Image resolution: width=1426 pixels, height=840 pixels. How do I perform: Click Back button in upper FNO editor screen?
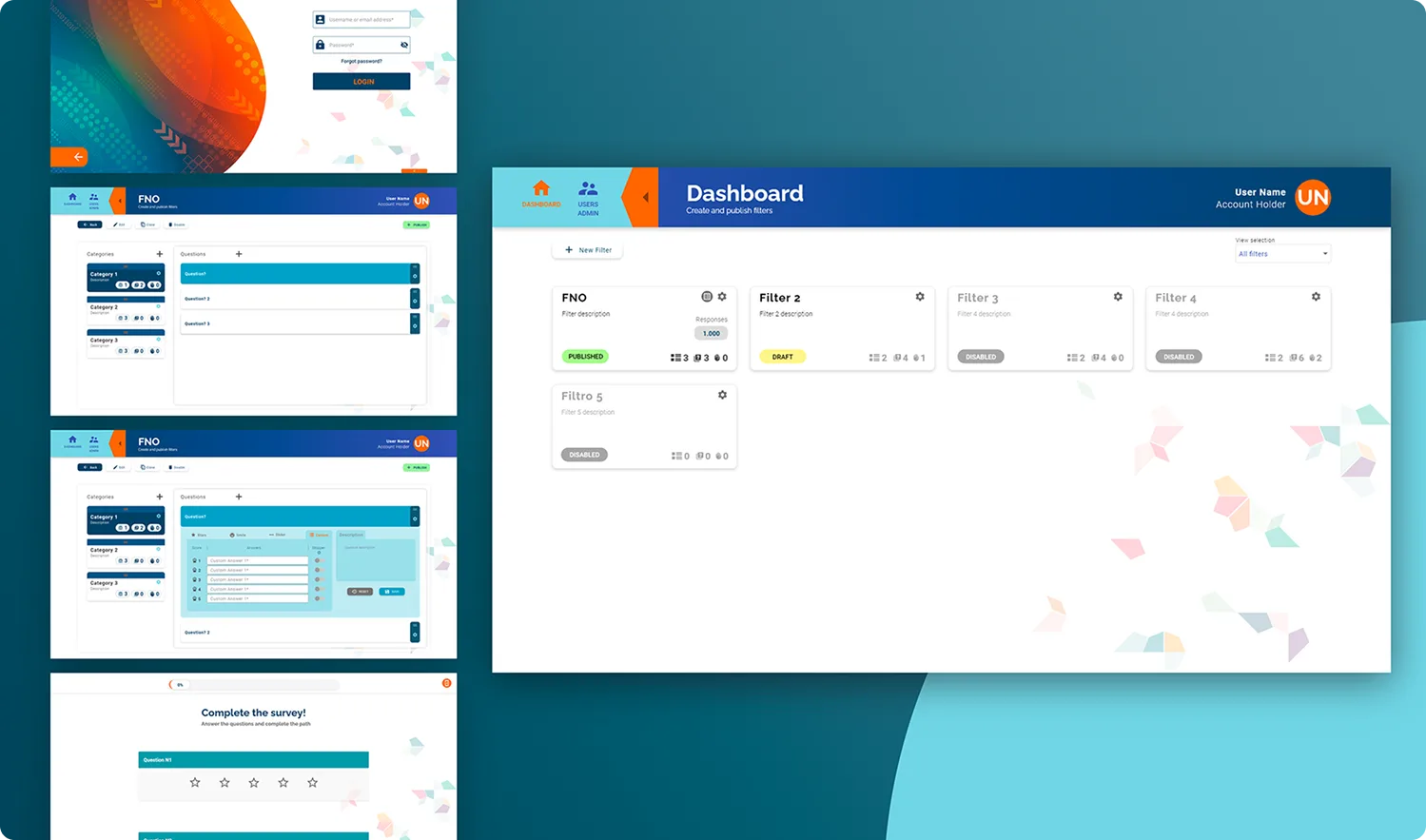tap(89, 225)
